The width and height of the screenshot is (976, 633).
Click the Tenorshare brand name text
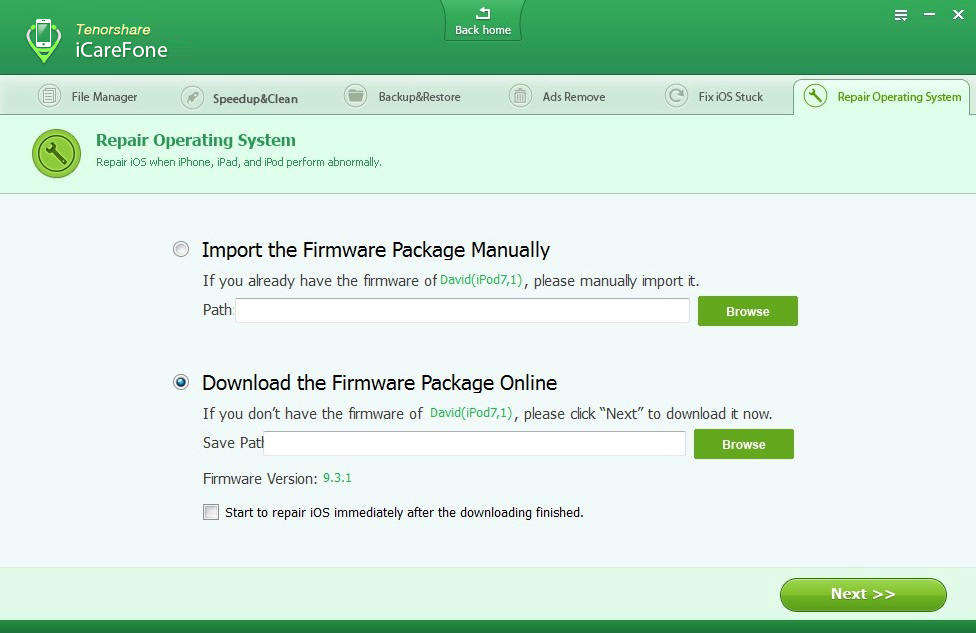113,29
